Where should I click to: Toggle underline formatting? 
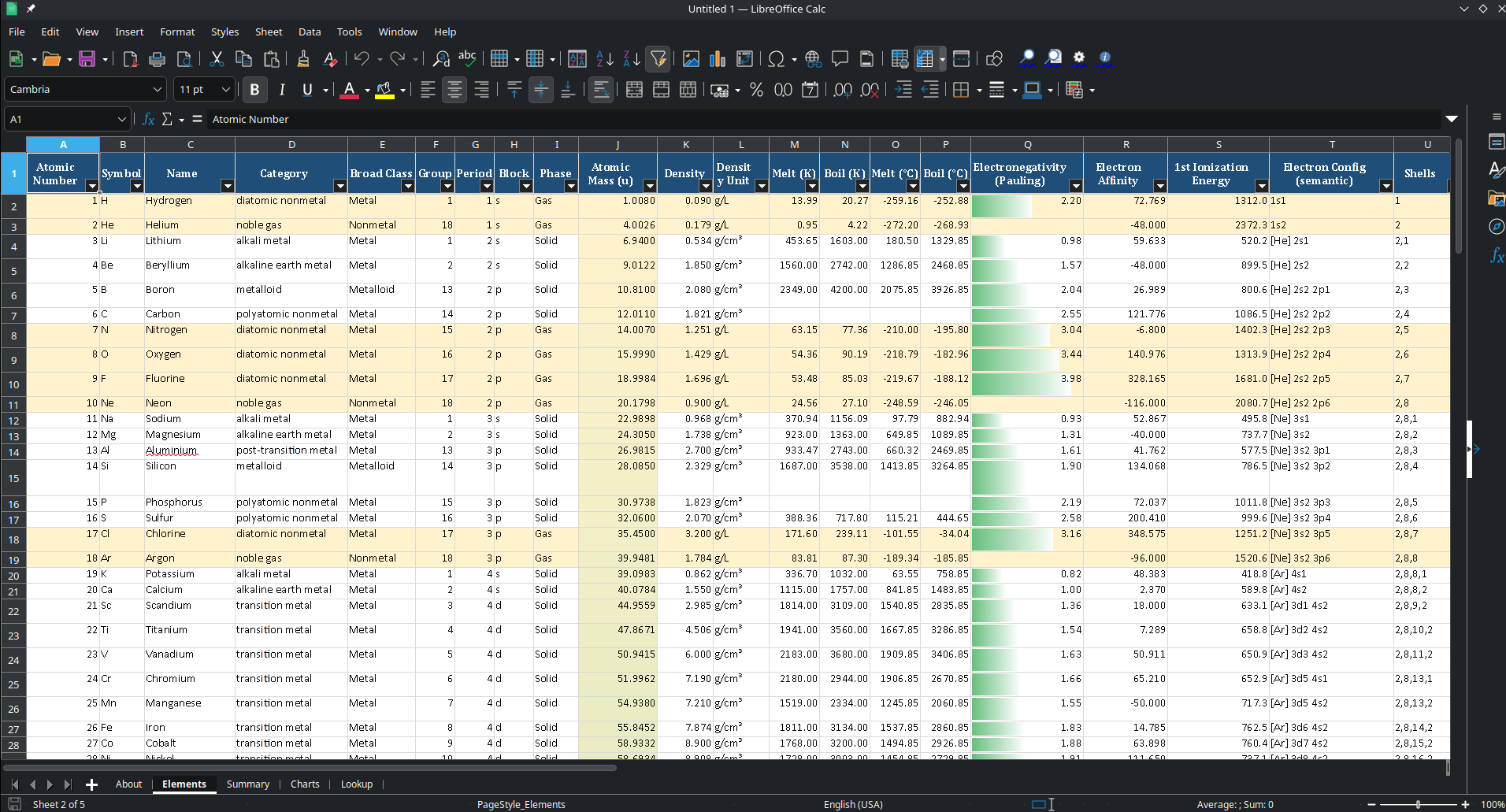pyautogui.click(x=307, y=90)
